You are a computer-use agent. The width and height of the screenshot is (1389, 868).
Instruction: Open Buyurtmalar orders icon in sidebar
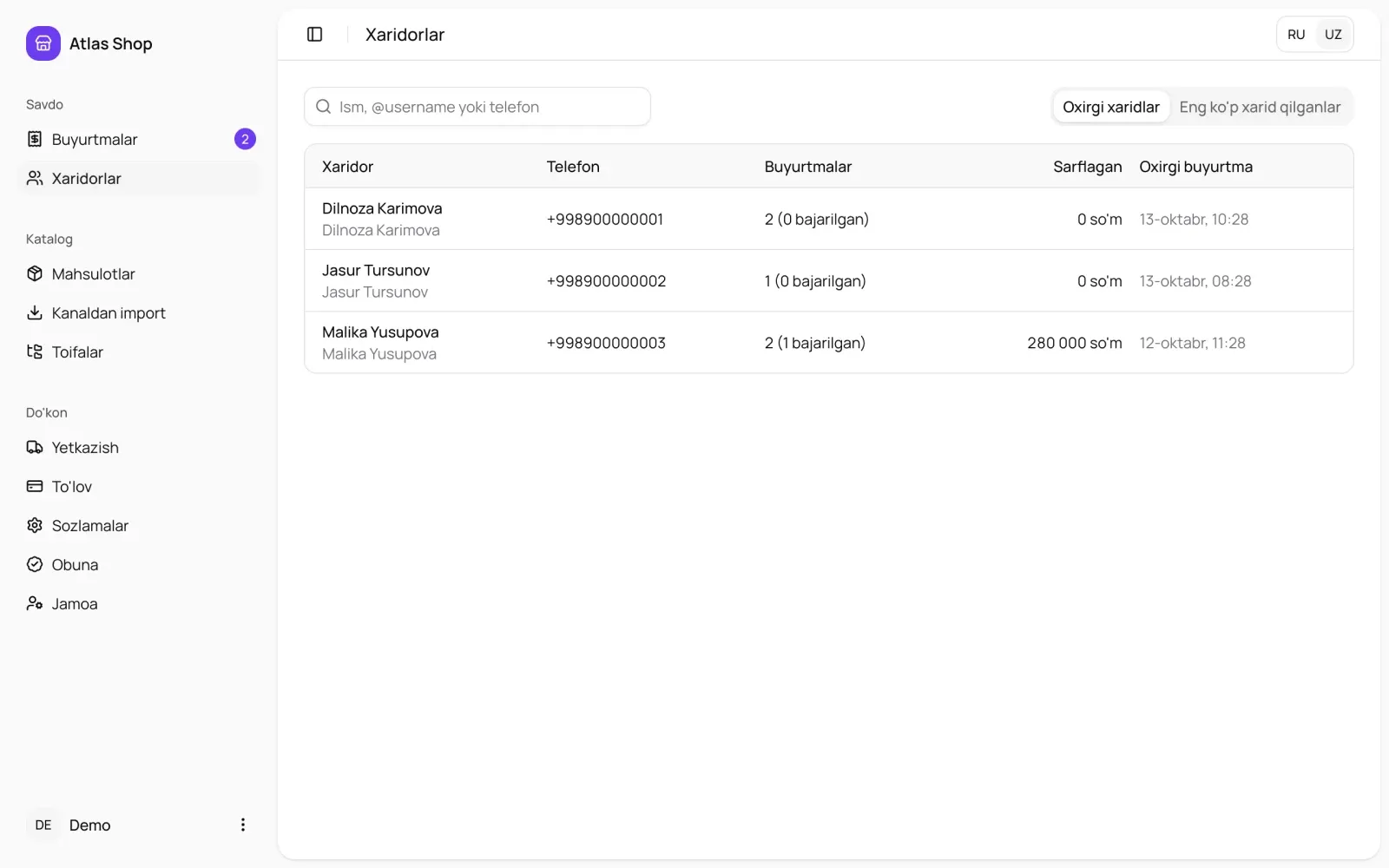point(35,139)
